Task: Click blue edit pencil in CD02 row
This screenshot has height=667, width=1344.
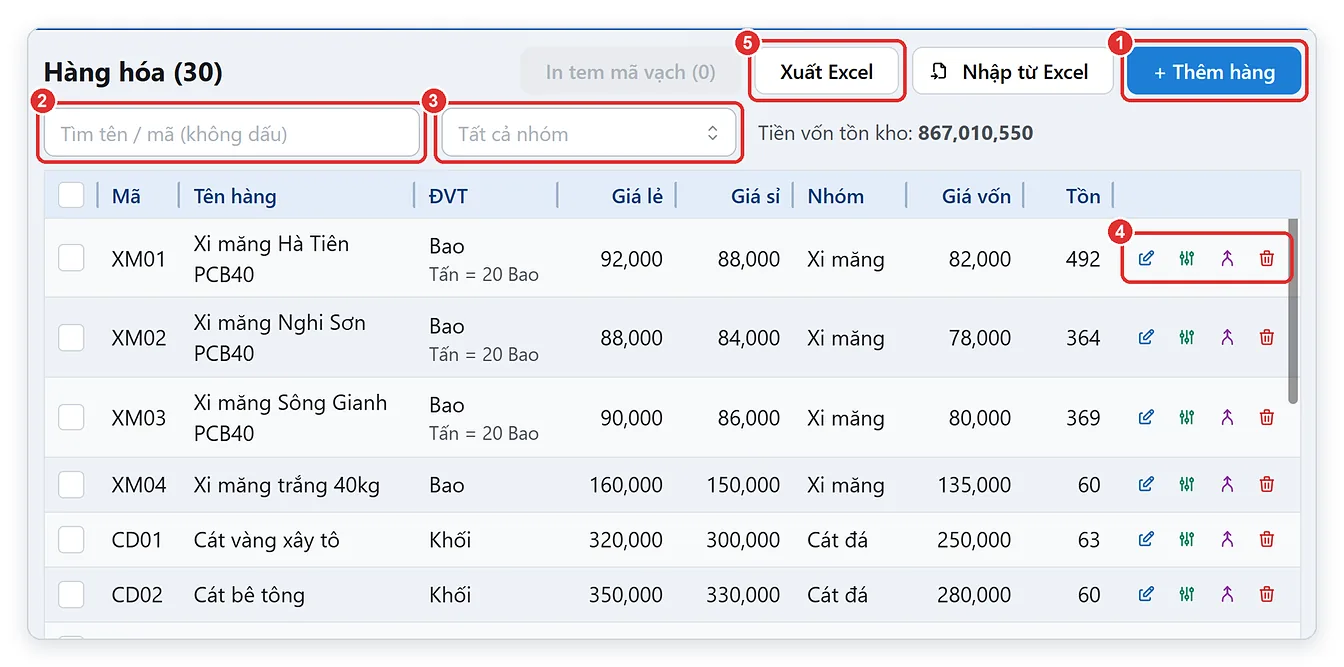Action: tap(1146, 594)
